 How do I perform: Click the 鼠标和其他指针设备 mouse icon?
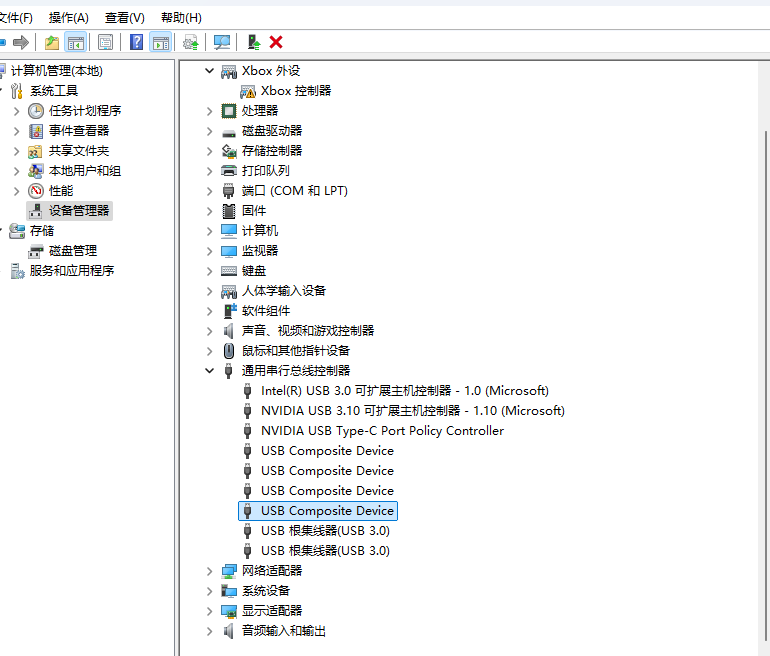pos(228,351)
